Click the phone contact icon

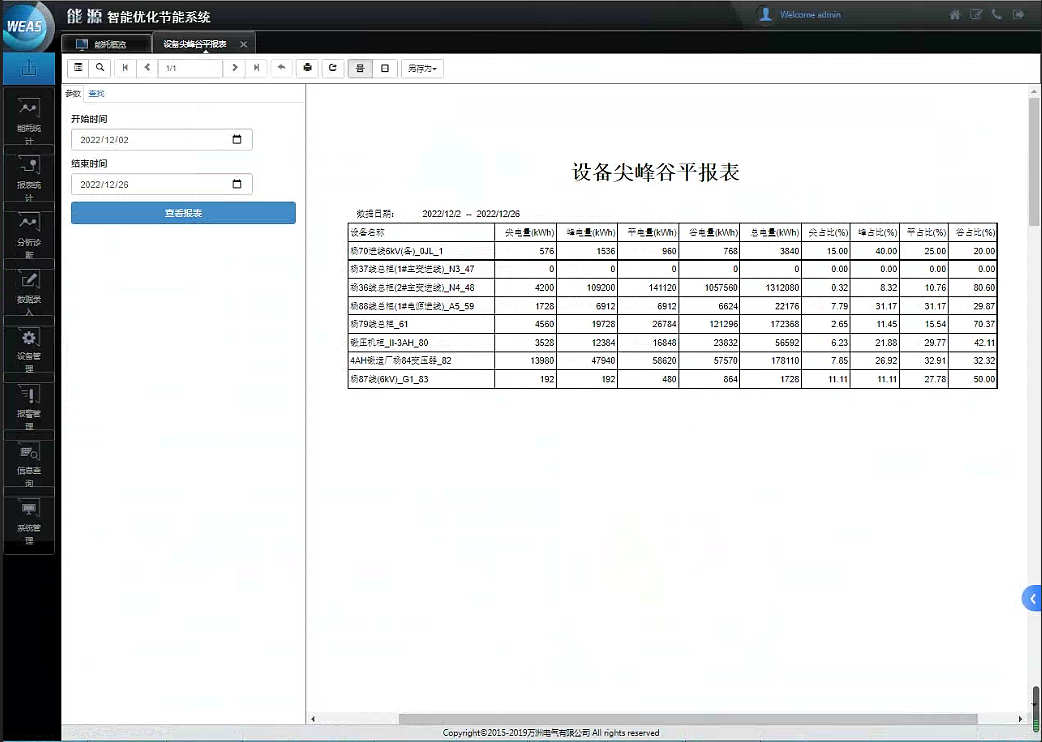pos(997,15)
